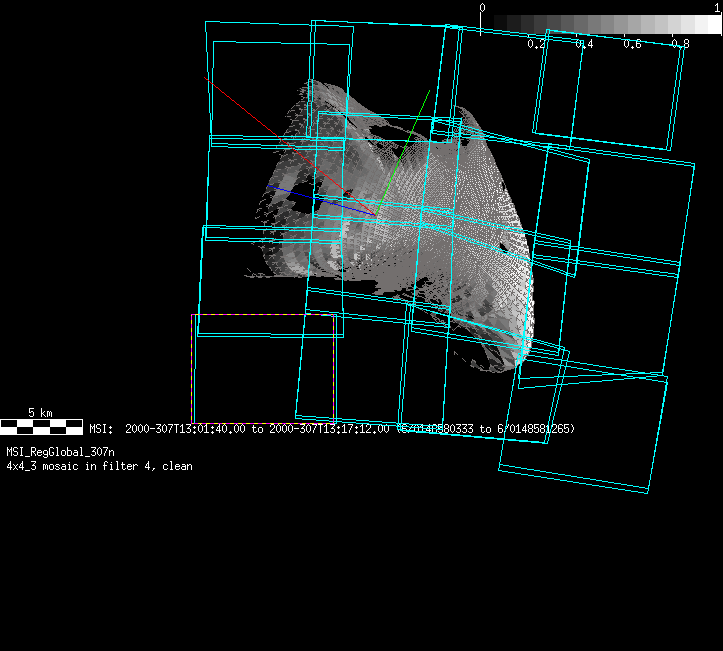Click the 0.4 tick label on colorbar

tap(584, 44)
